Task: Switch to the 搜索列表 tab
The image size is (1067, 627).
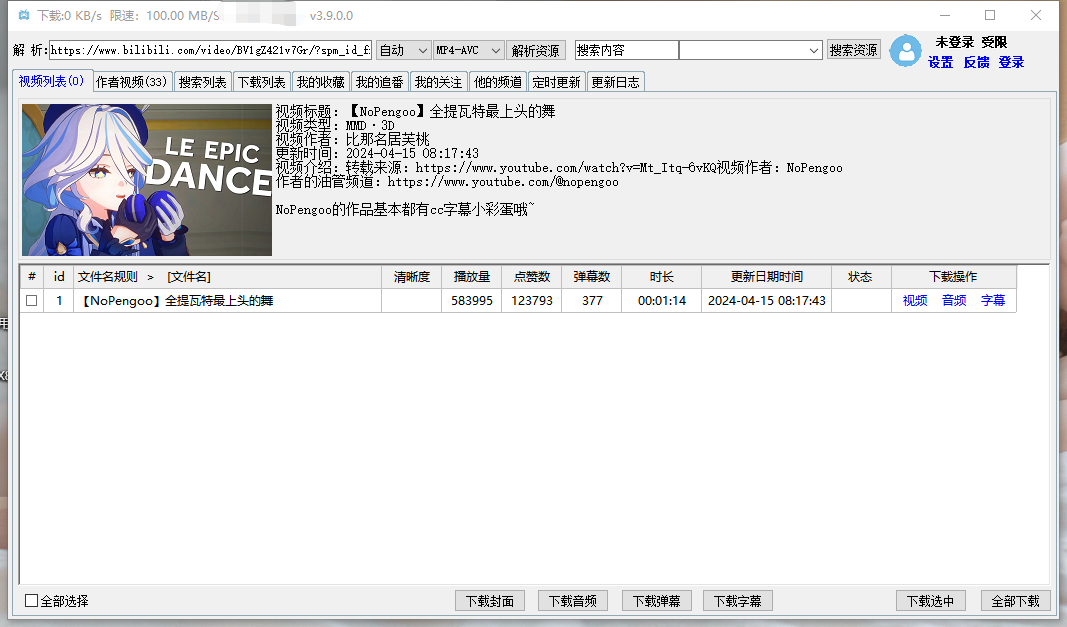Action: tap(202, 82)
